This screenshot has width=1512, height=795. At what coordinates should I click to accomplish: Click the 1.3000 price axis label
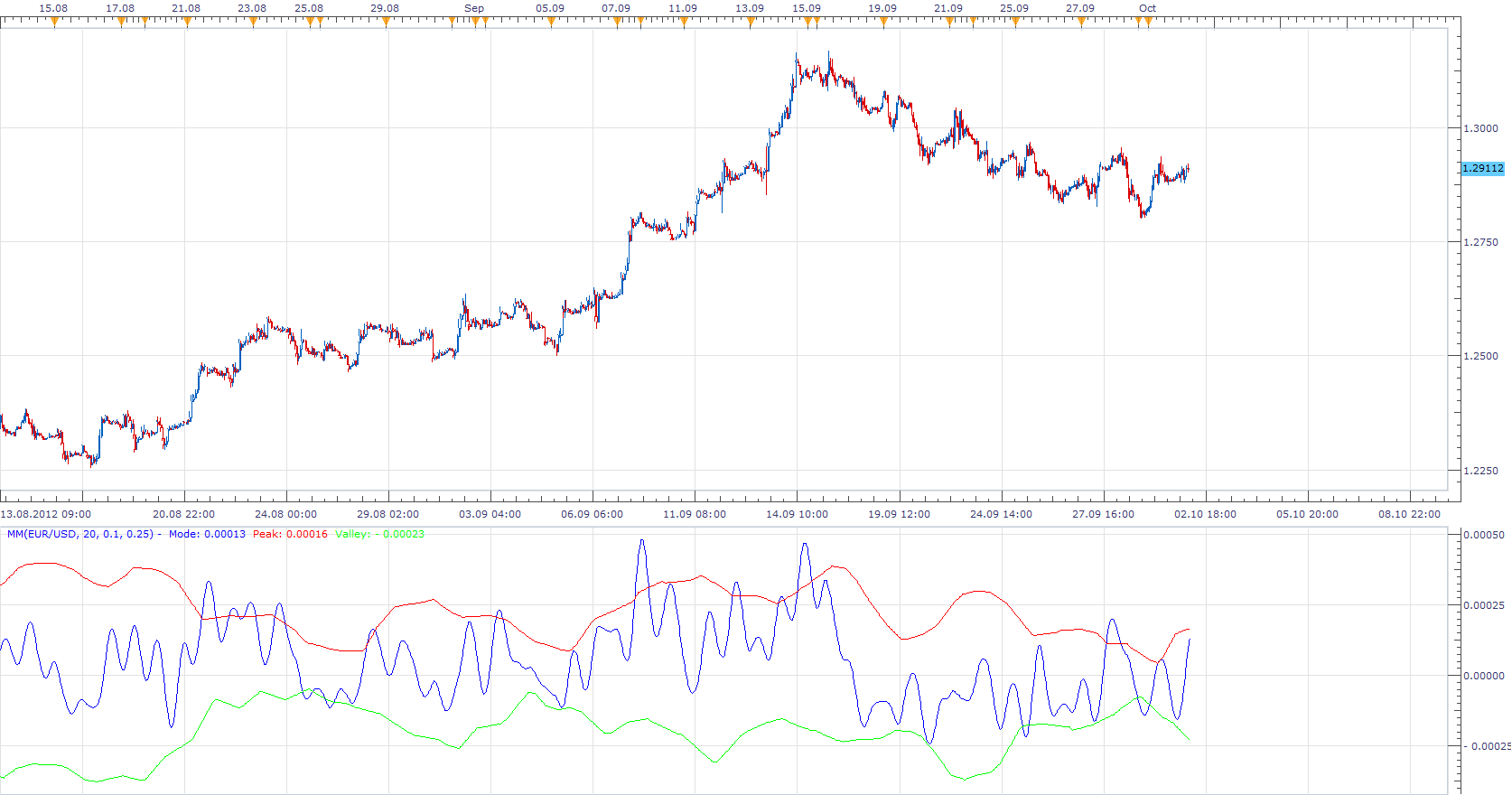pyautogui.click(x=1480, y=128)
